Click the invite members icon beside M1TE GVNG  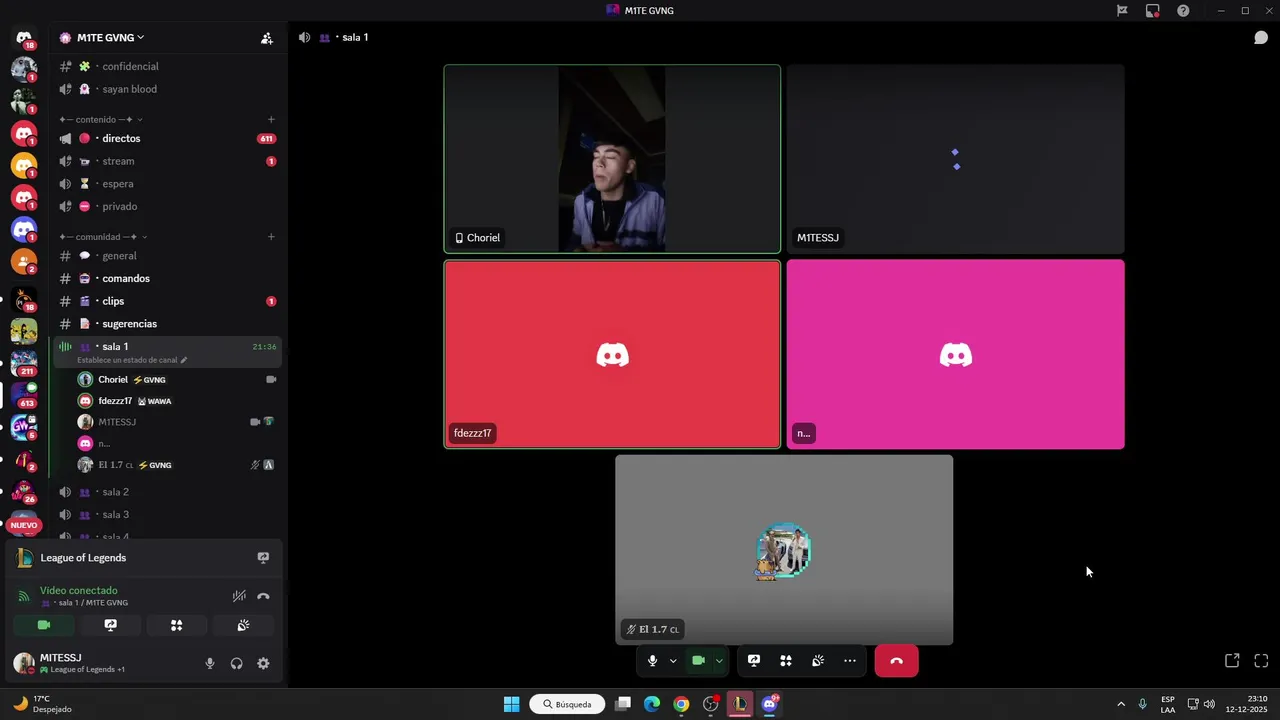pyautogui.click(x=267, y=38)
